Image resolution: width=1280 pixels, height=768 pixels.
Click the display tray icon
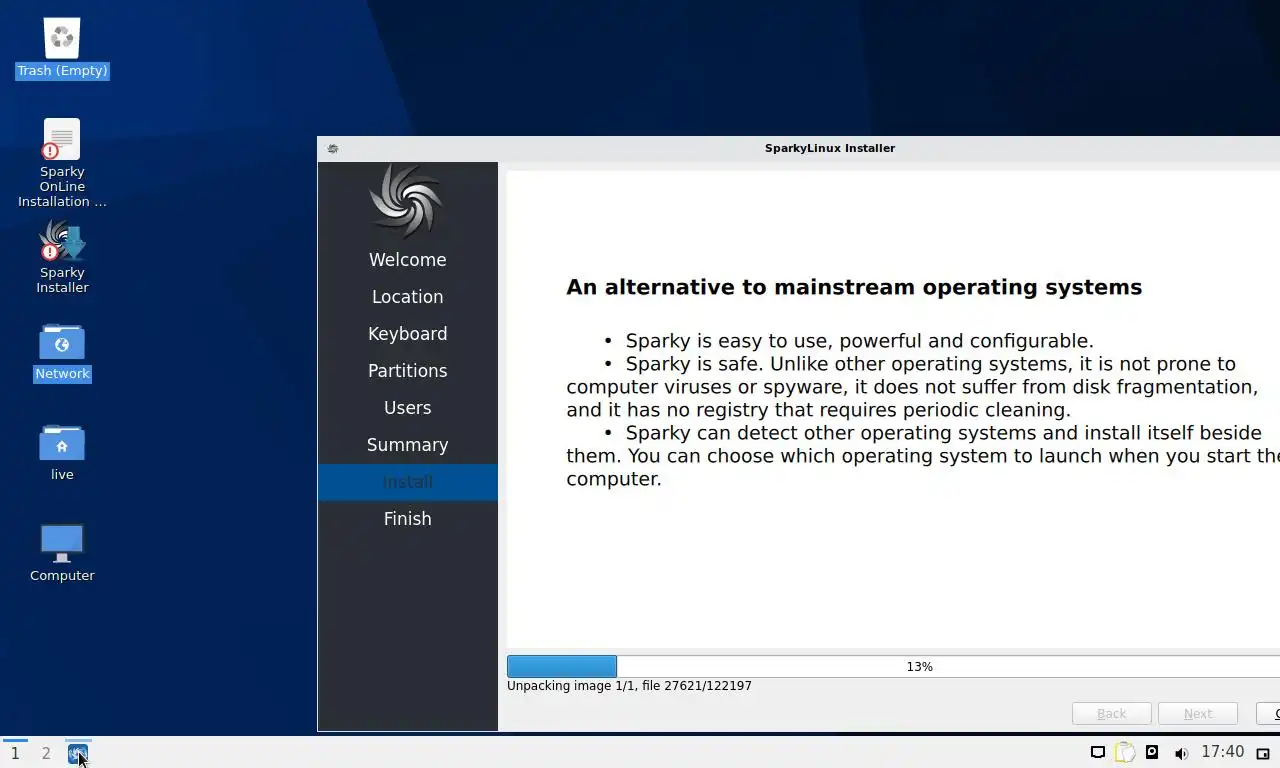tap(1097, 753)
